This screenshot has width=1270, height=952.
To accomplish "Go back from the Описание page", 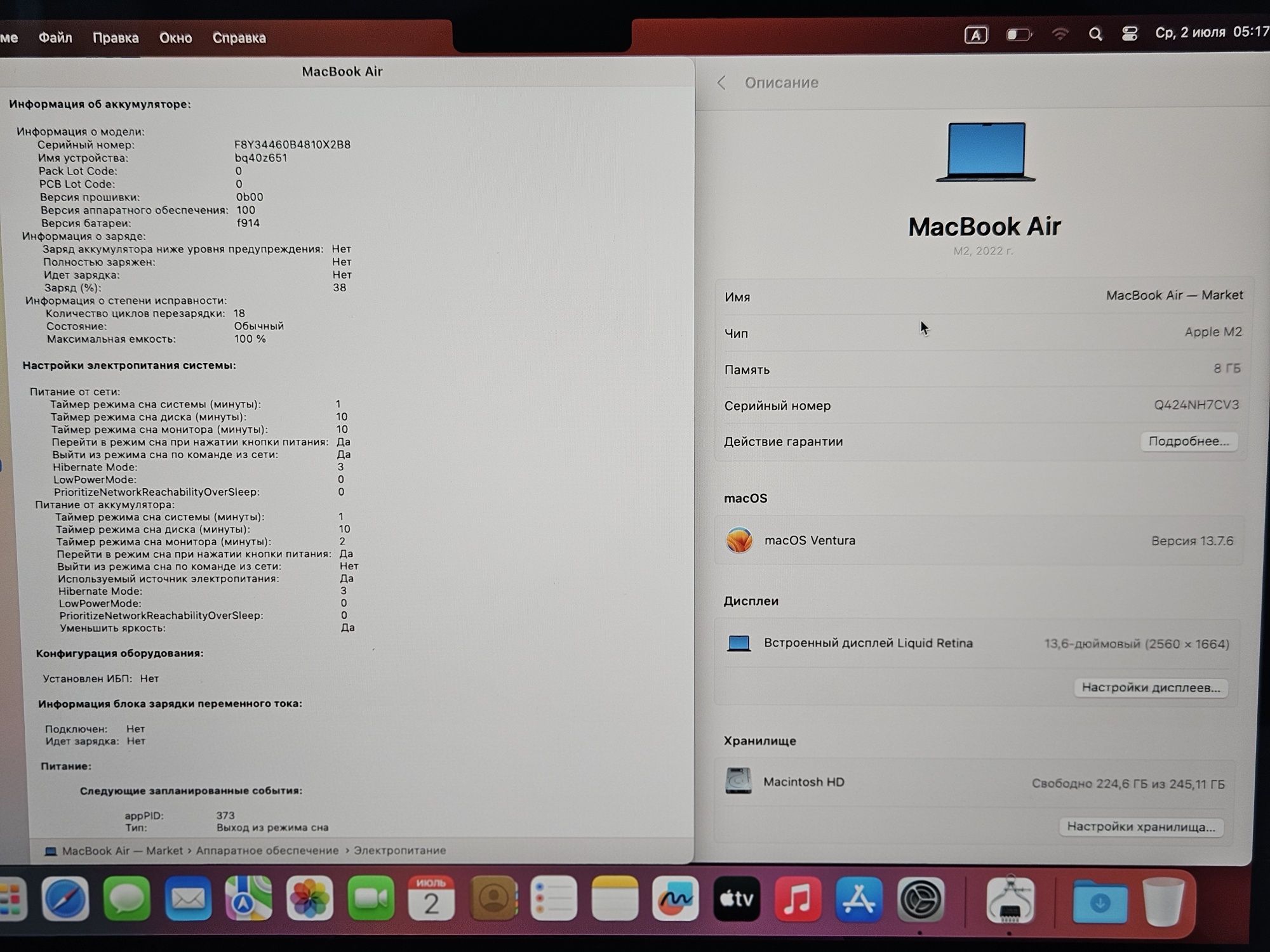I will 721,83.
